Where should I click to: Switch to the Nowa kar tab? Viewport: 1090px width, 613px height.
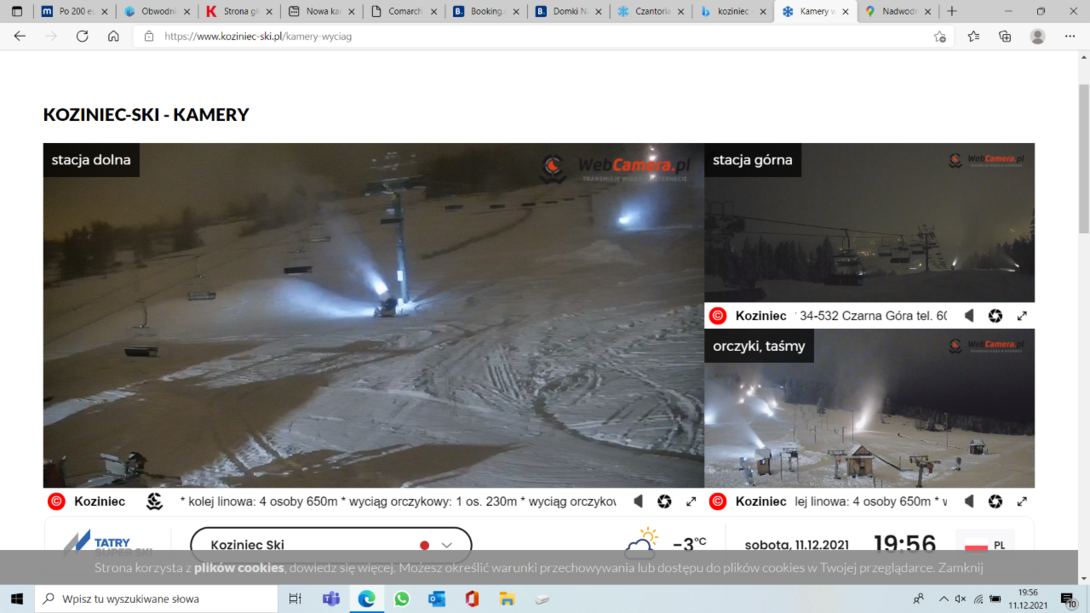322,11
